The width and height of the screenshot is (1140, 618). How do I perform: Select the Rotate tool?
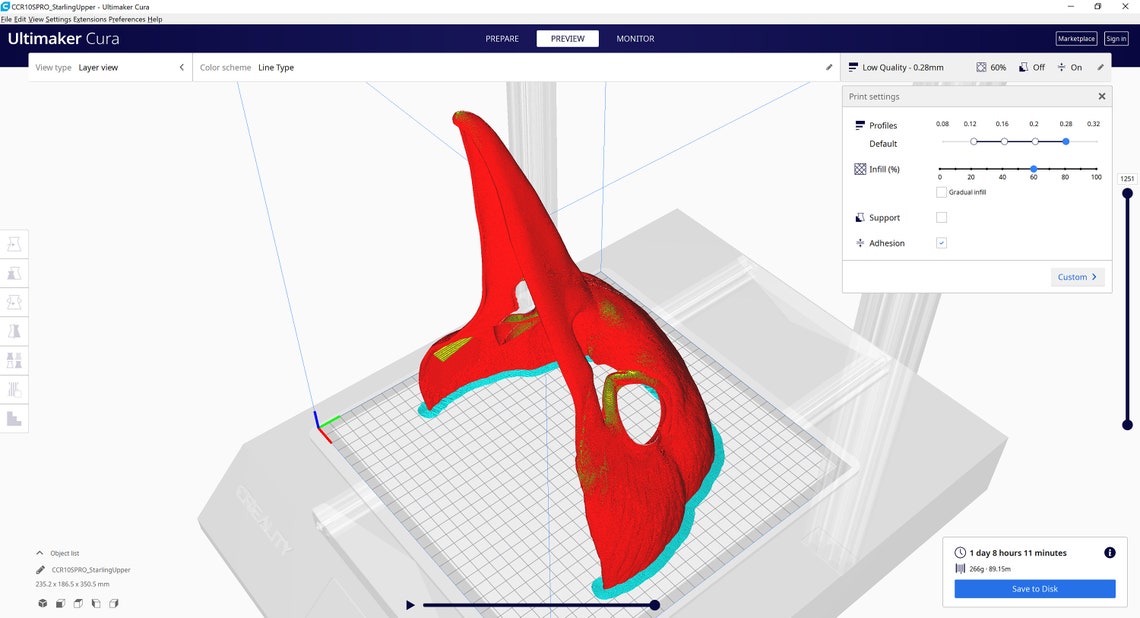click(x=14, y=301)
